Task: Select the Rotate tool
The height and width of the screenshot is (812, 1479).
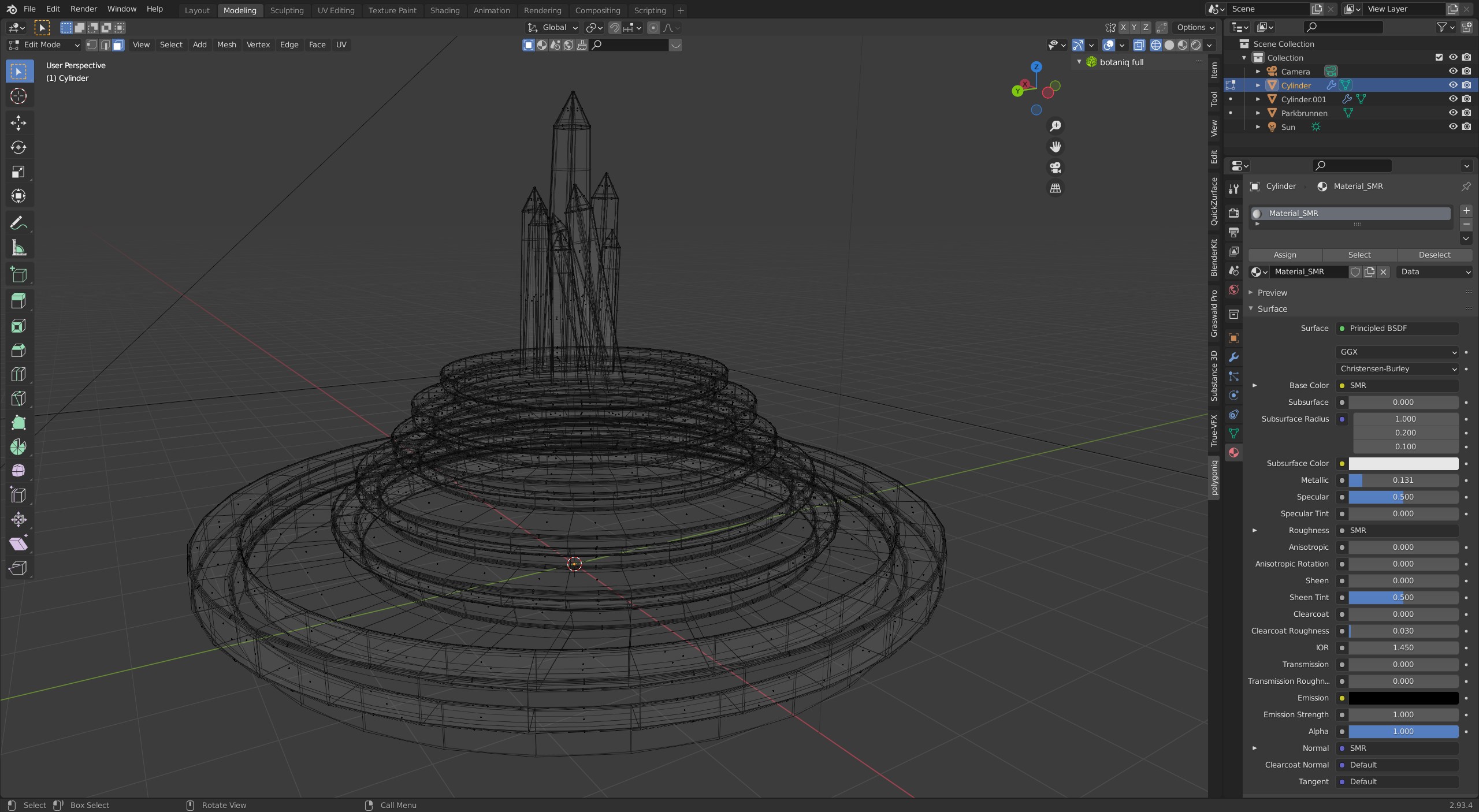Action: (18, 147)
